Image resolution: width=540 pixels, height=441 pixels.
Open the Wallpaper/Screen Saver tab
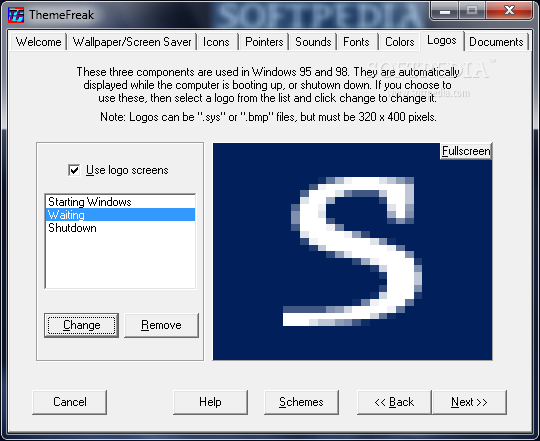tap(132, 42)
